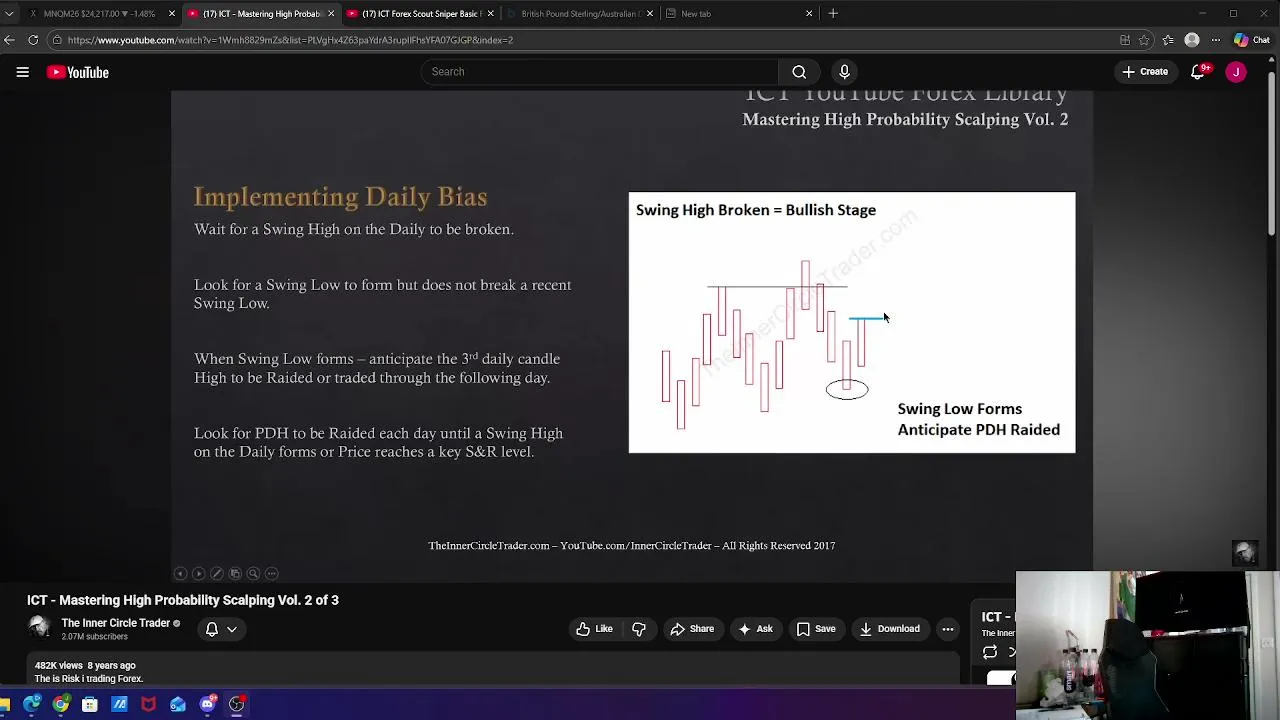Open more actions three-dot menu

[948, 629]
